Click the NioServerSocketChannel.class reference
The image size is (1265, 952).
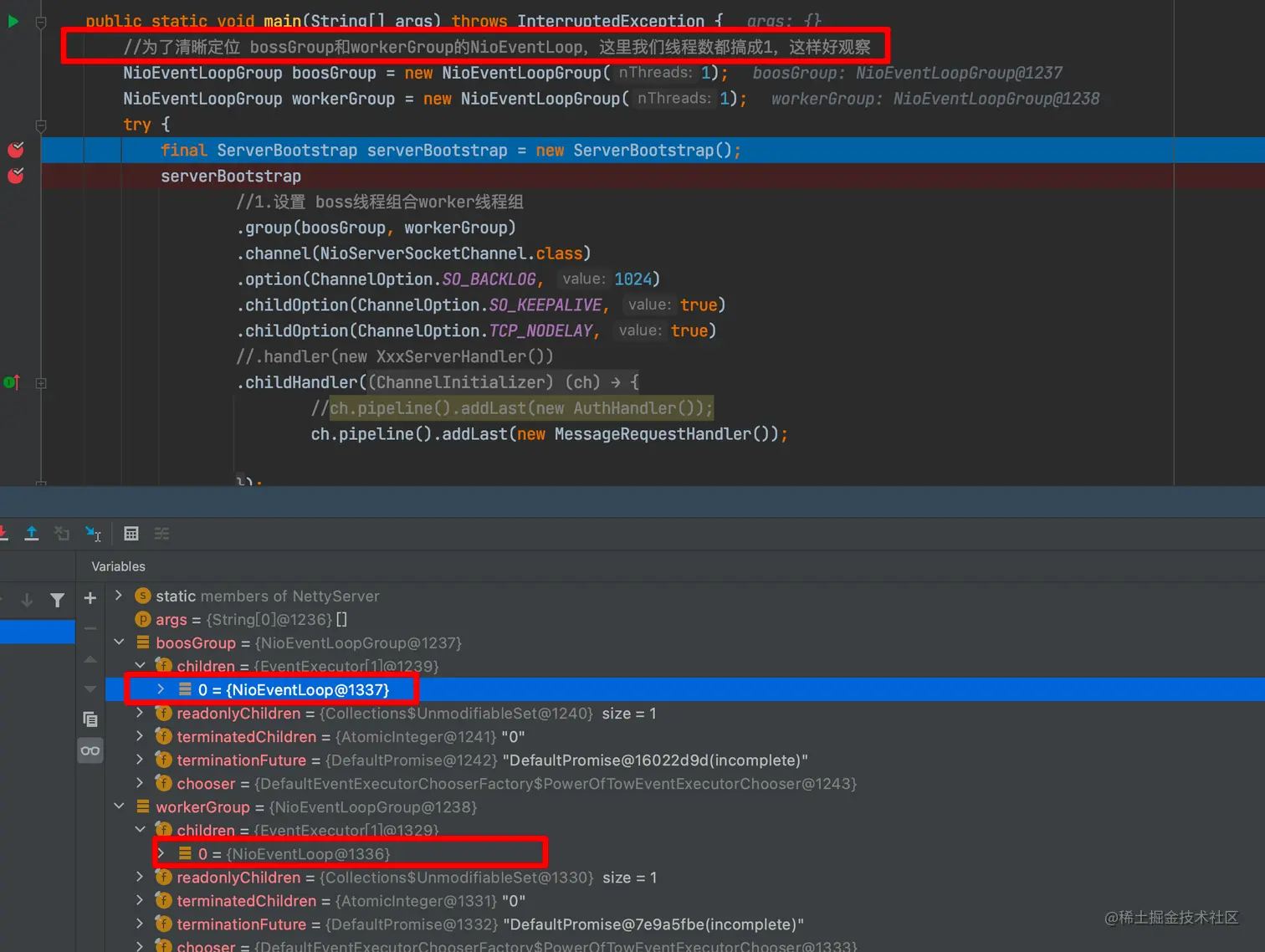click(x=452, y=253)
